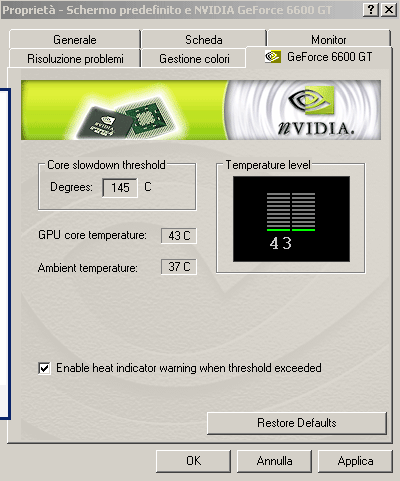Click the Temperature level bar gauge

(x=291, y=212)
